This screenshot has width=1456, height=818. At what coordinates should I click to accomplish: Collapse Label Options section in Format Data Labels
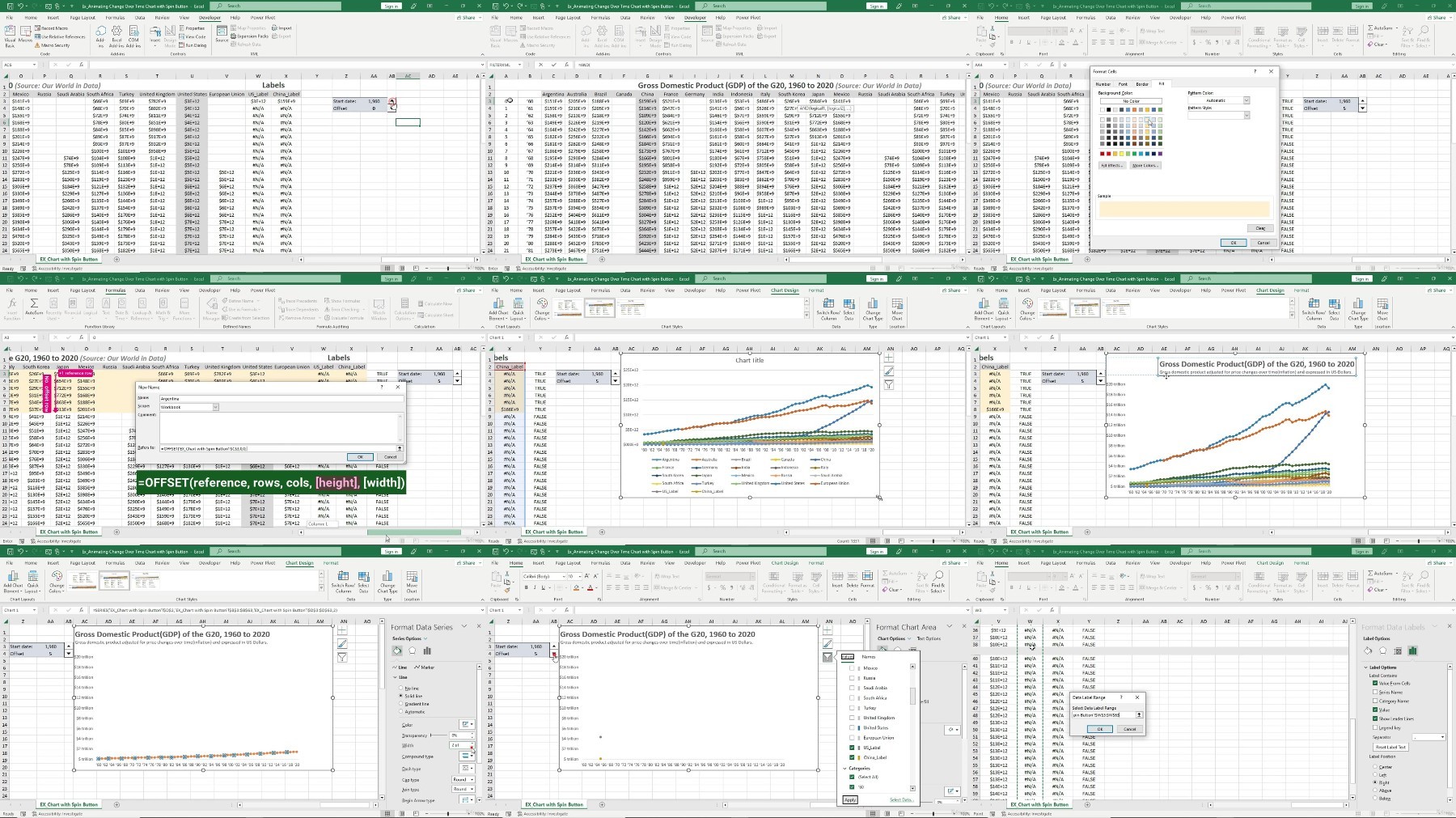pos(1366,668)
